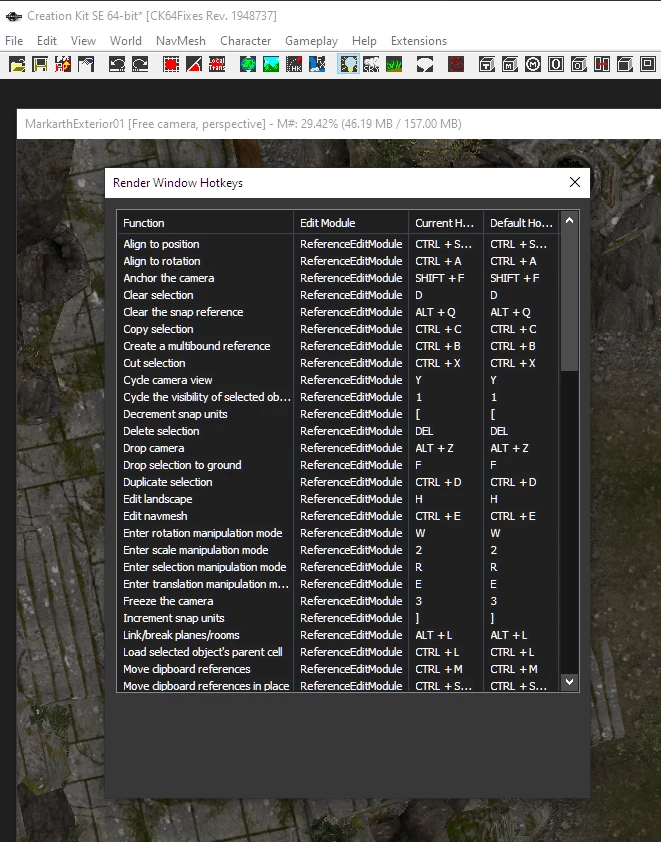Click the redo arrow toolbar icon
This screenshot has width=661, height=842.
pyautogui.click(x=140, y=64)
